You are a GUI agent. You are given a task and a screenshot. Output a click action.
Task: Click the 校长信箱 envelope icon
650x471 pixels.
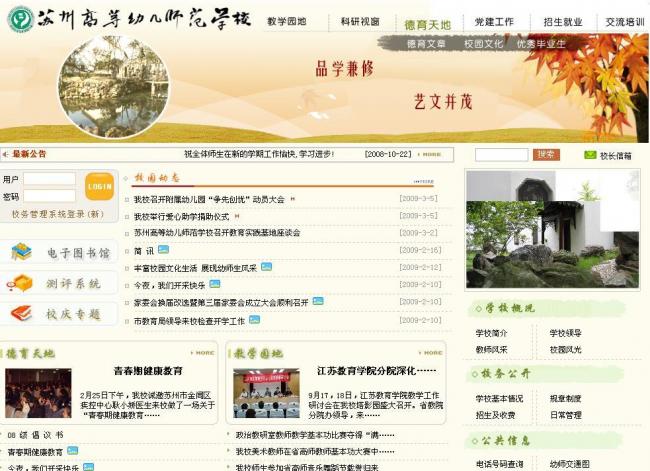pos(590,155)
